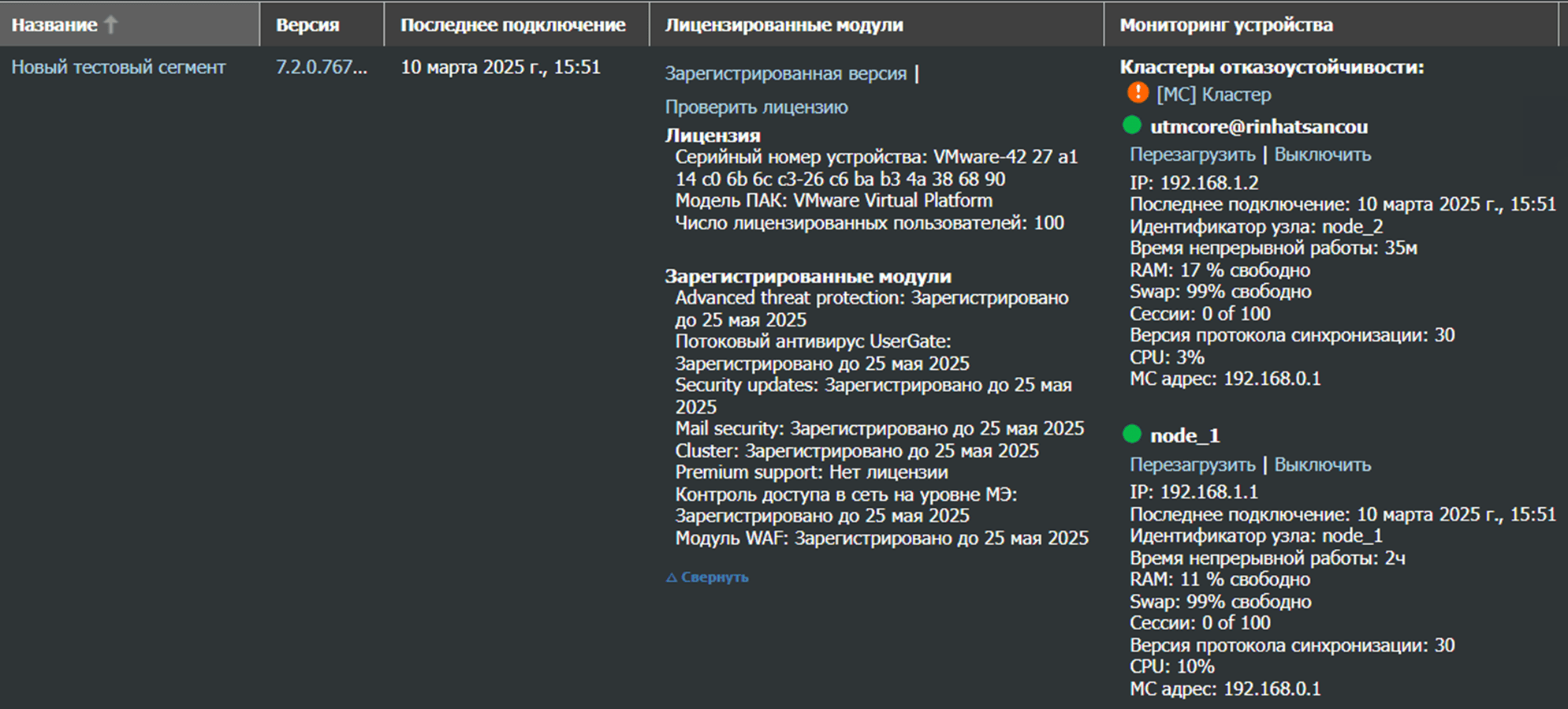
Task: Click the Последнее подключение column header
Action: tap(514, 23)
